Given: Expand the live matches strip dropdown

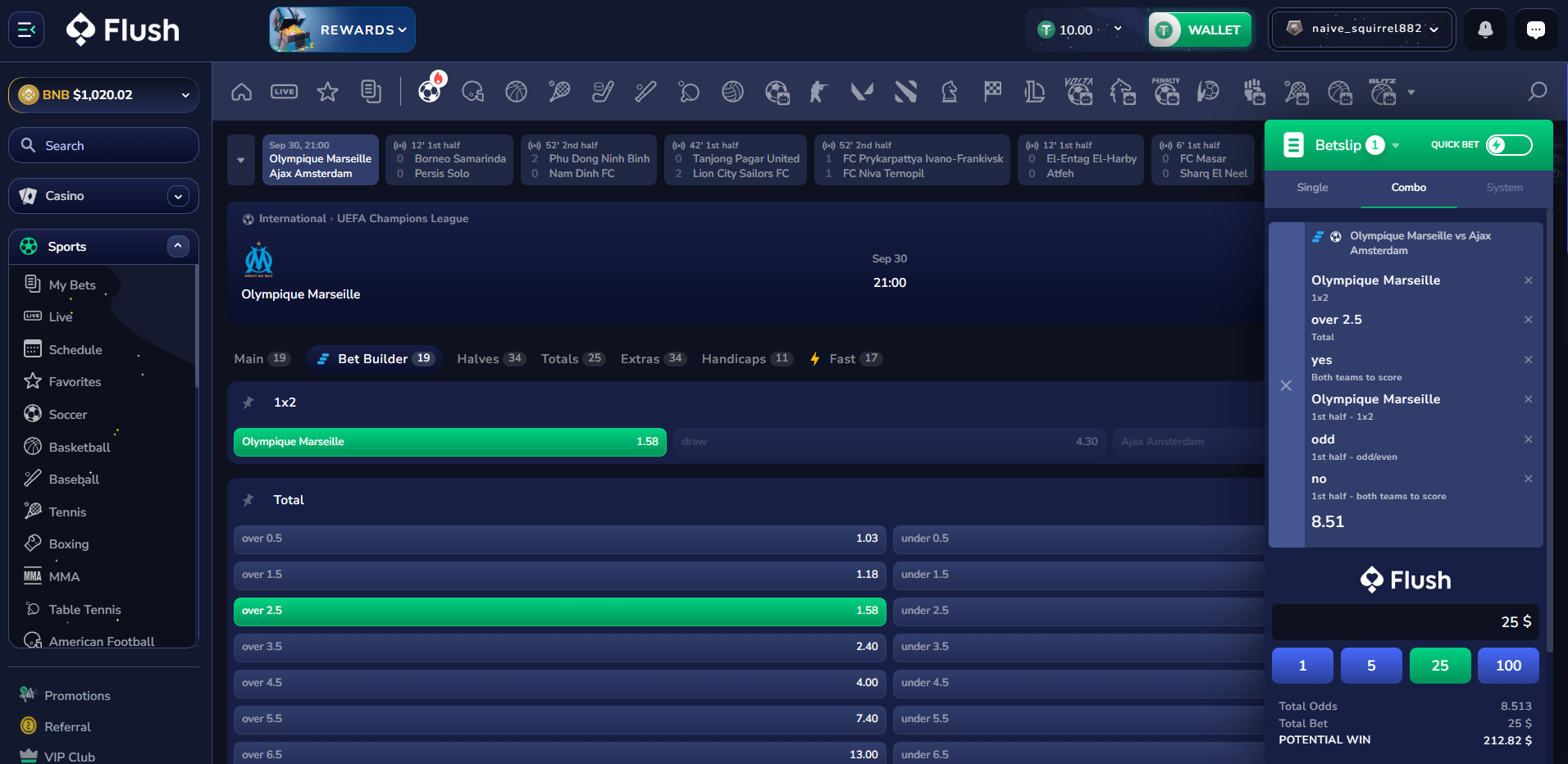Looking at the screenshot, I should 241,160.
